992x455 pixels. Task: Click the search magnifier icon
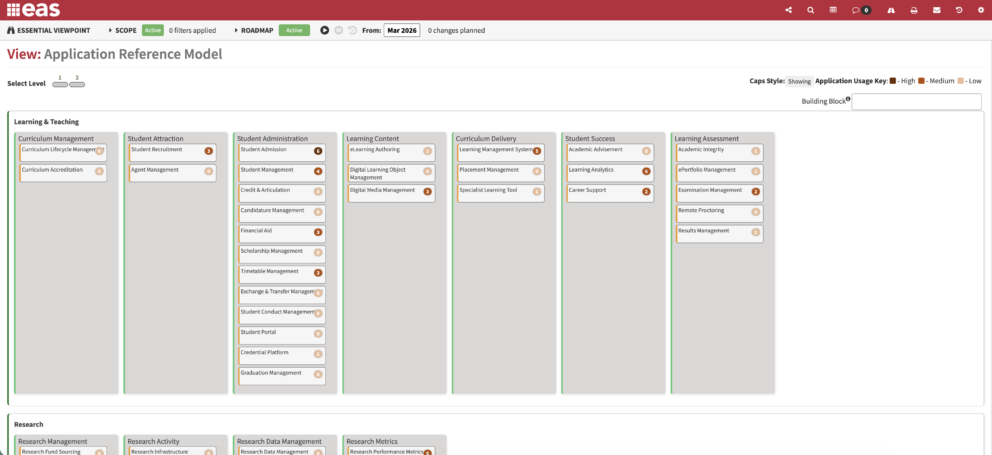(x=810, y=10)
